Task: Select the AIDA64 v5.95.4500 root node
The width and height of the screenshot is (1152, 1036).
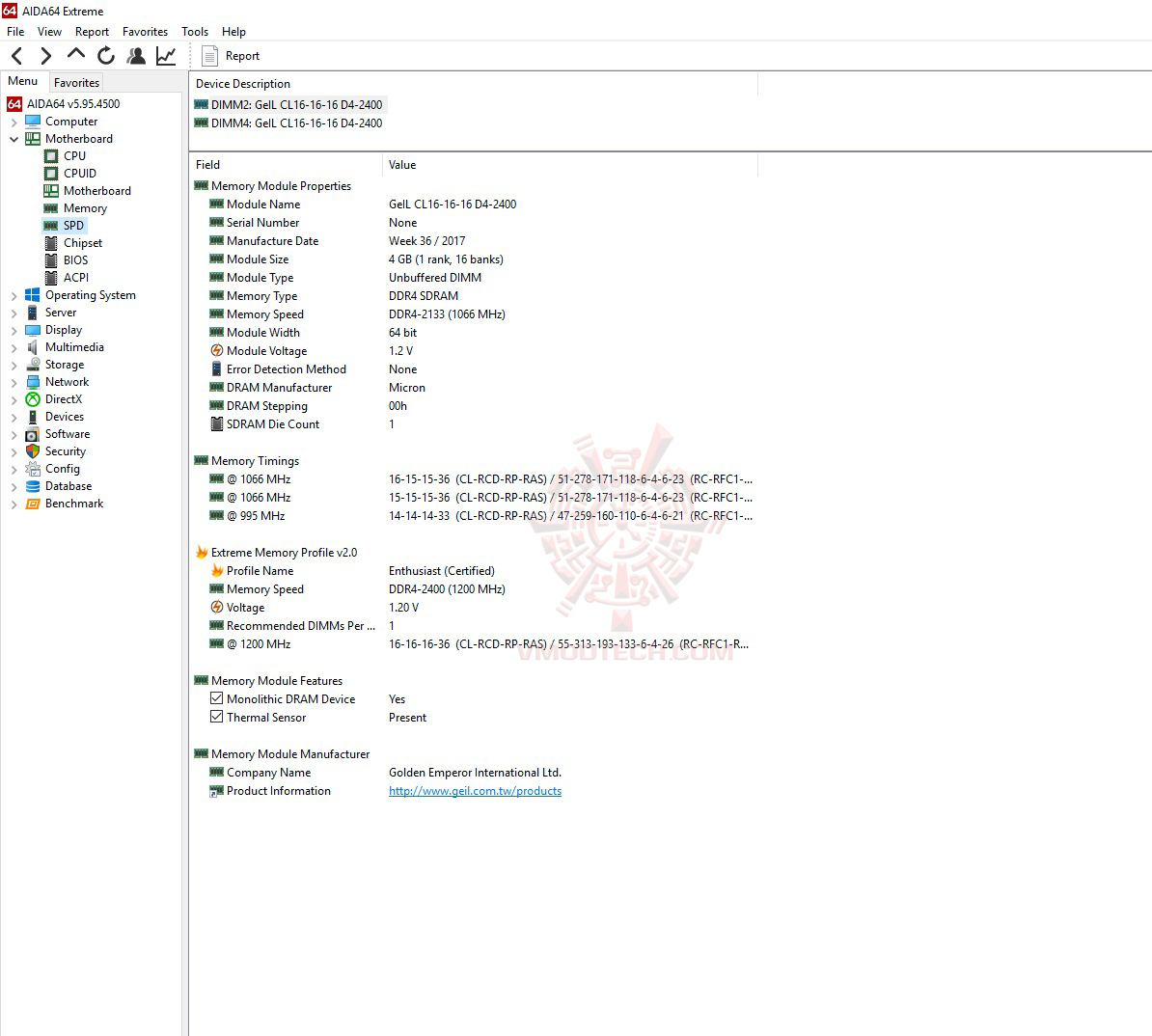Action: pyautogui.click(x=72, y=103)
